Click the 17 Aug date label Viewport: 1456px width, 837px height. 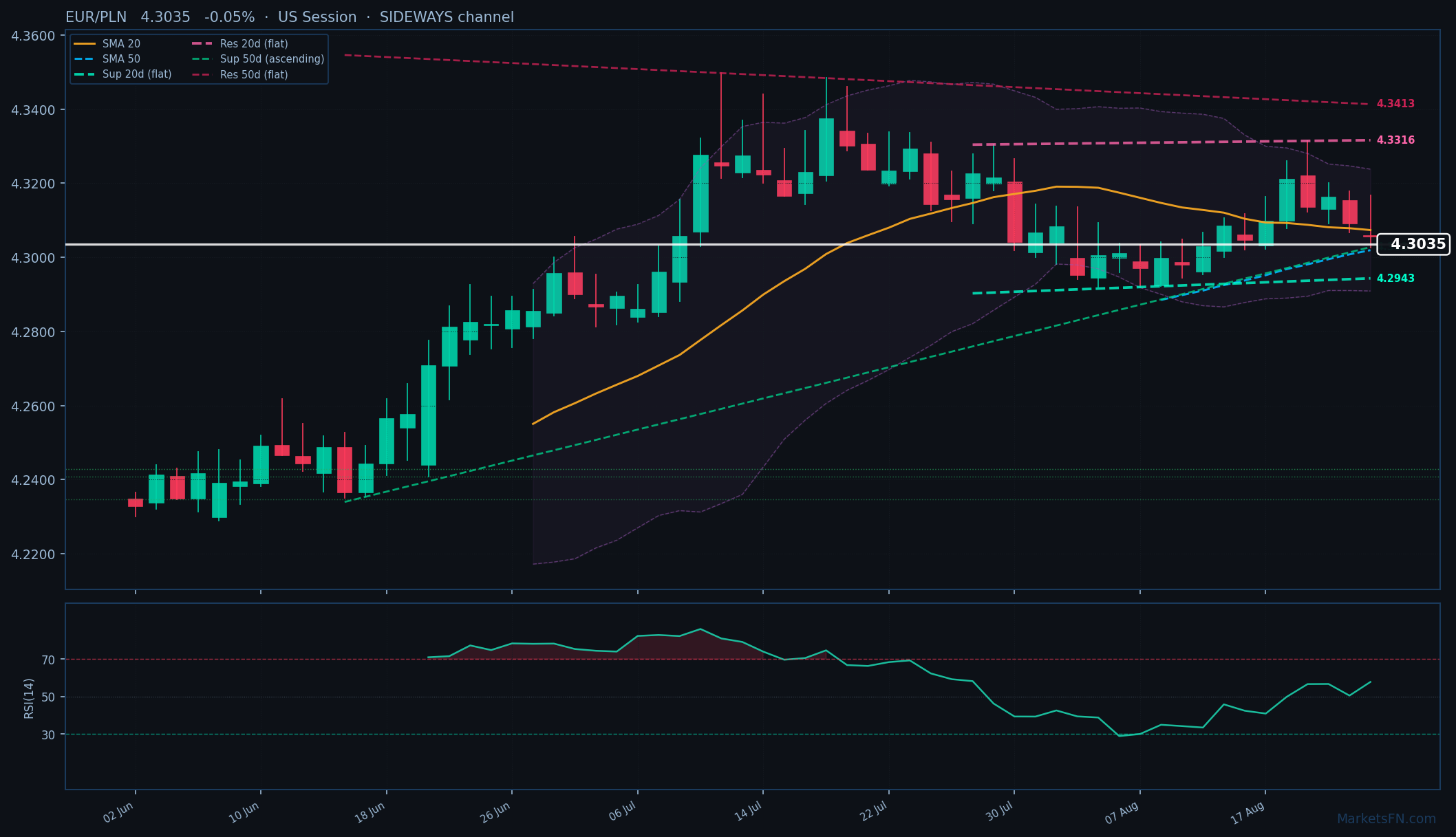1248,813
